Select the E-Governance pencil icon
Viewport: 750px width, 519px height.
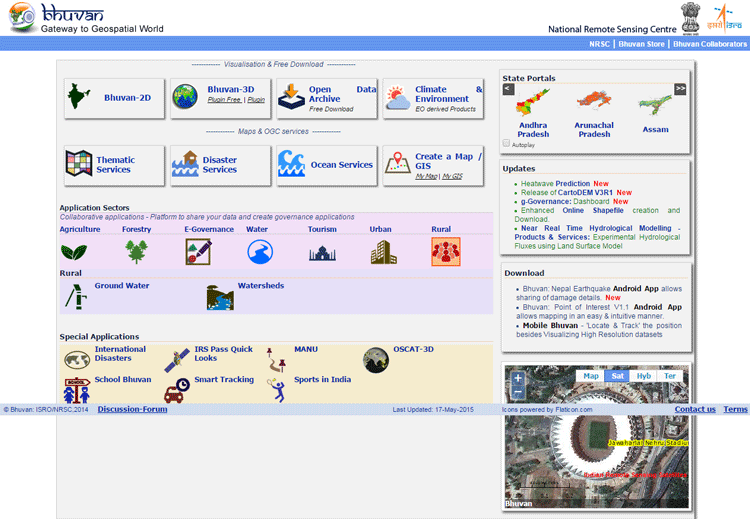(x=199, y=252)
